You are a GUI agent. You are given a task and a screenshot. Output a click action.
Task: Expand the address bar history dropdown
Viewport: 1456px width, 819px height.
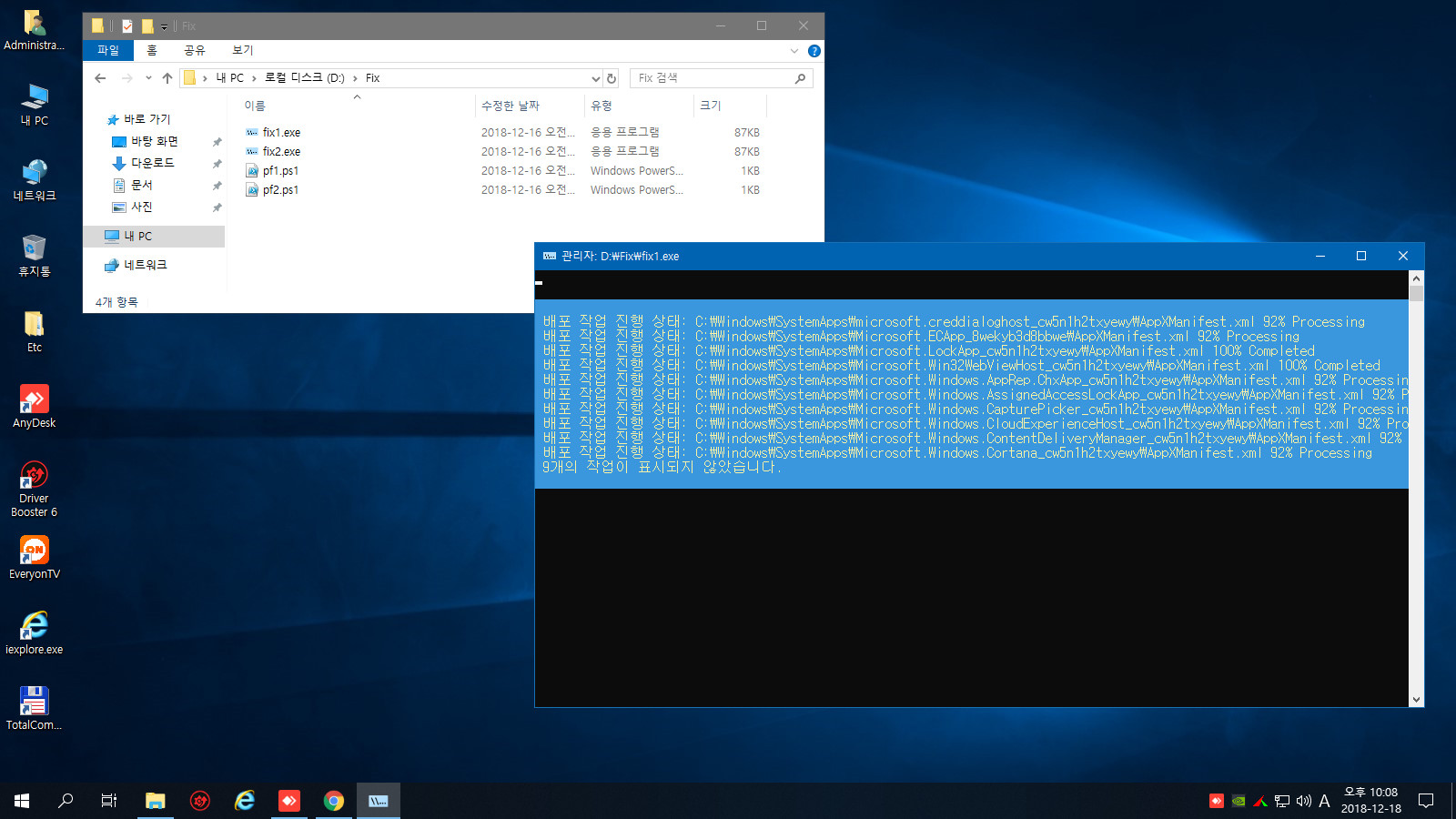click(596, 78)
